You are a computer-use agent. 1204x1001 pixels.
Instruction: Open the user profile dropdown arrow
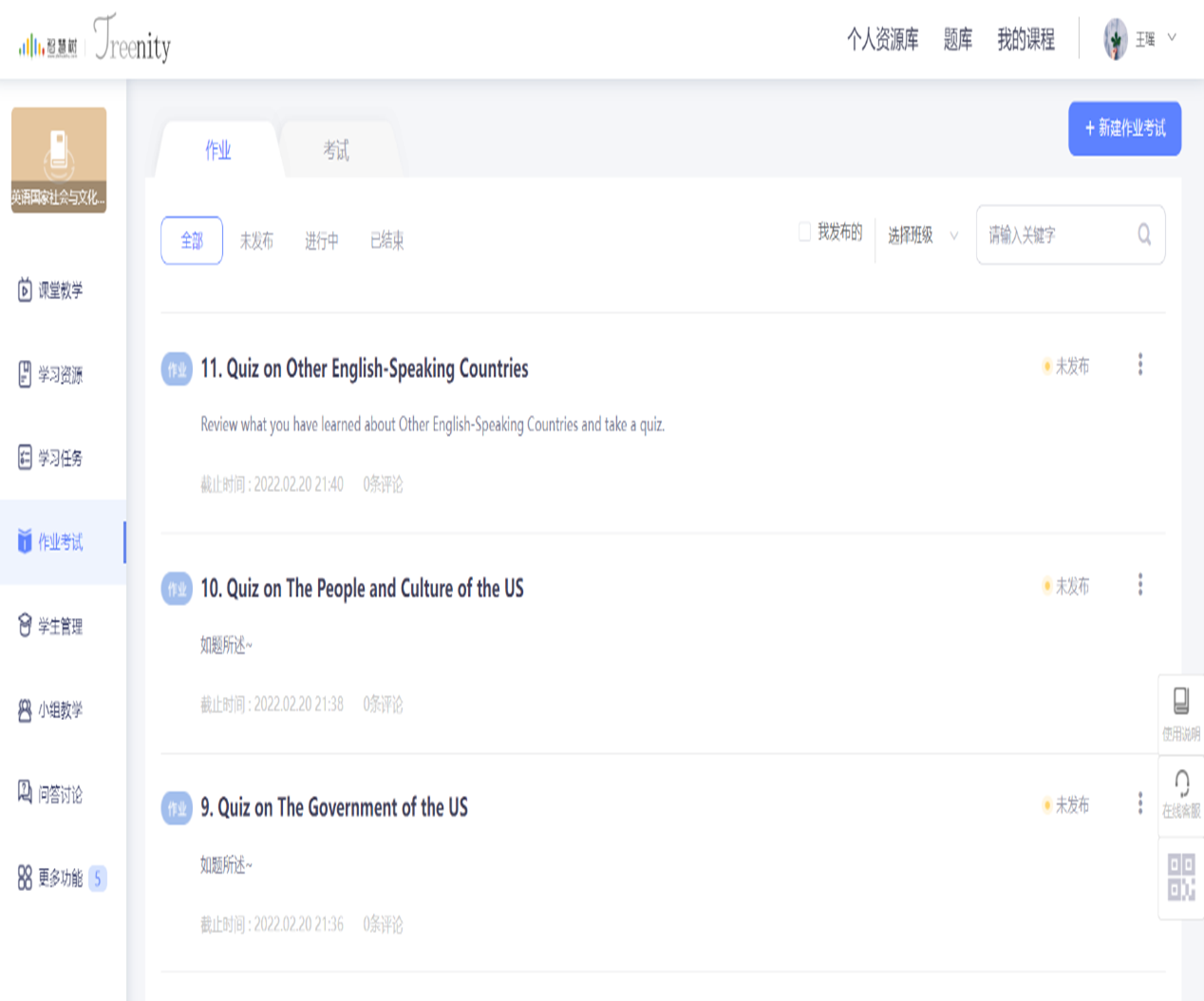coord(1172,38)
